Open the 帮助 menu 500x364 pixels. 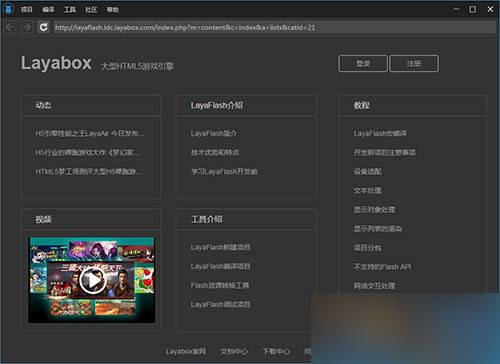[113, 10]
